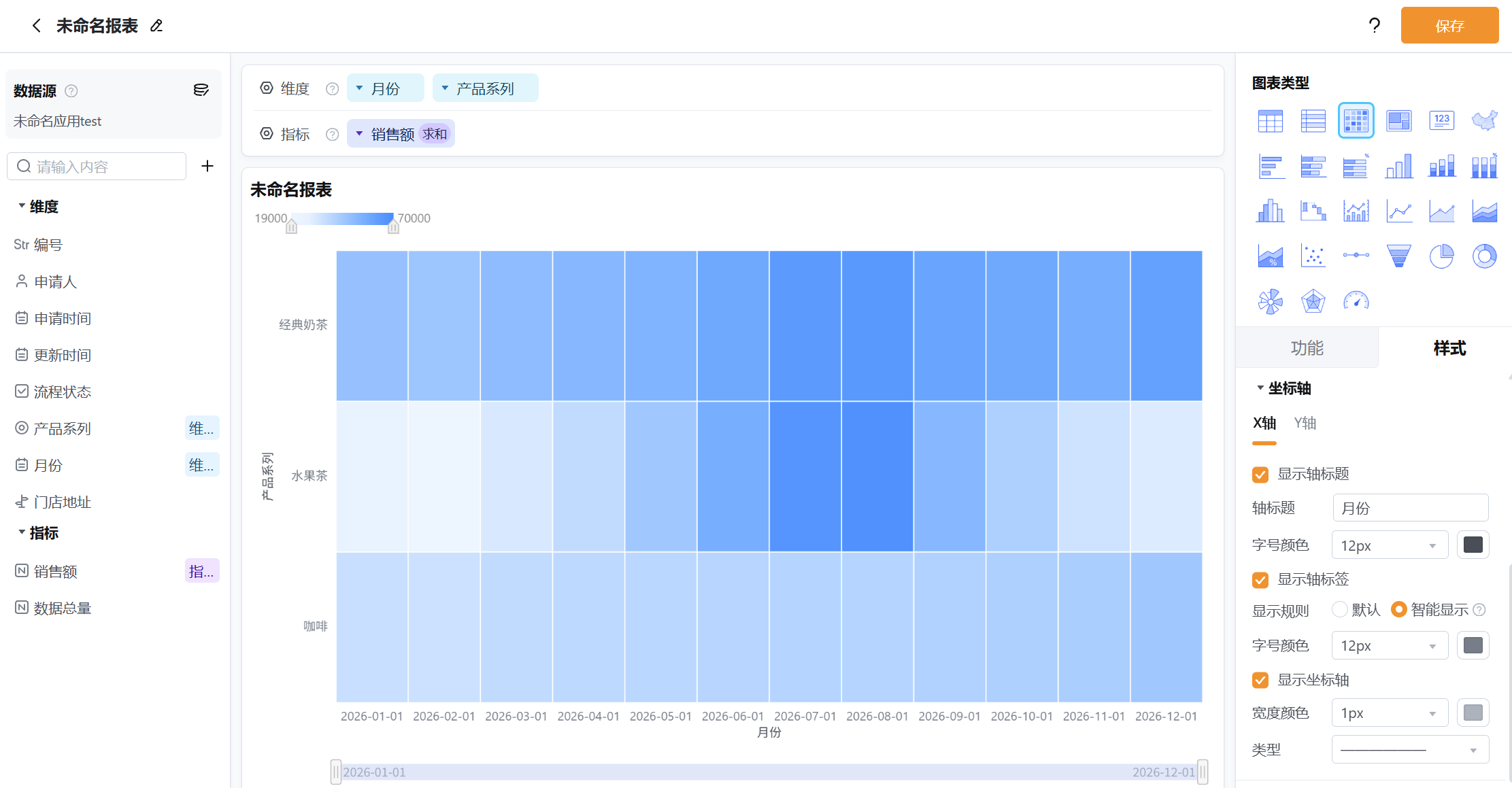1512x788 pixels.
Task: Select the stacked column chart icon
Action: [1441, 167]
